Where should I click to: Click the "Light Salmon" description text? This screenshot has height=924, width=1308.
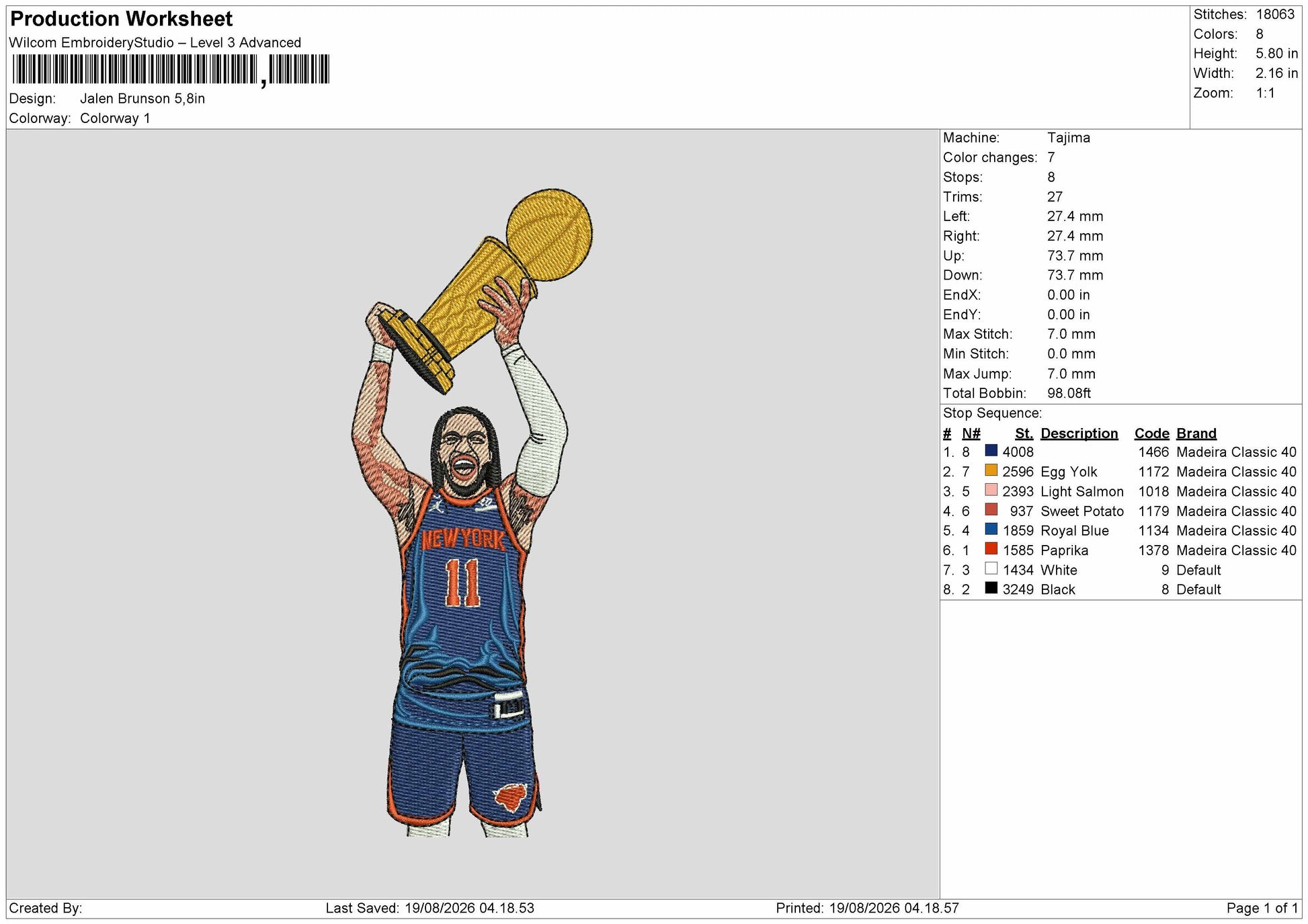point(1082,491)
